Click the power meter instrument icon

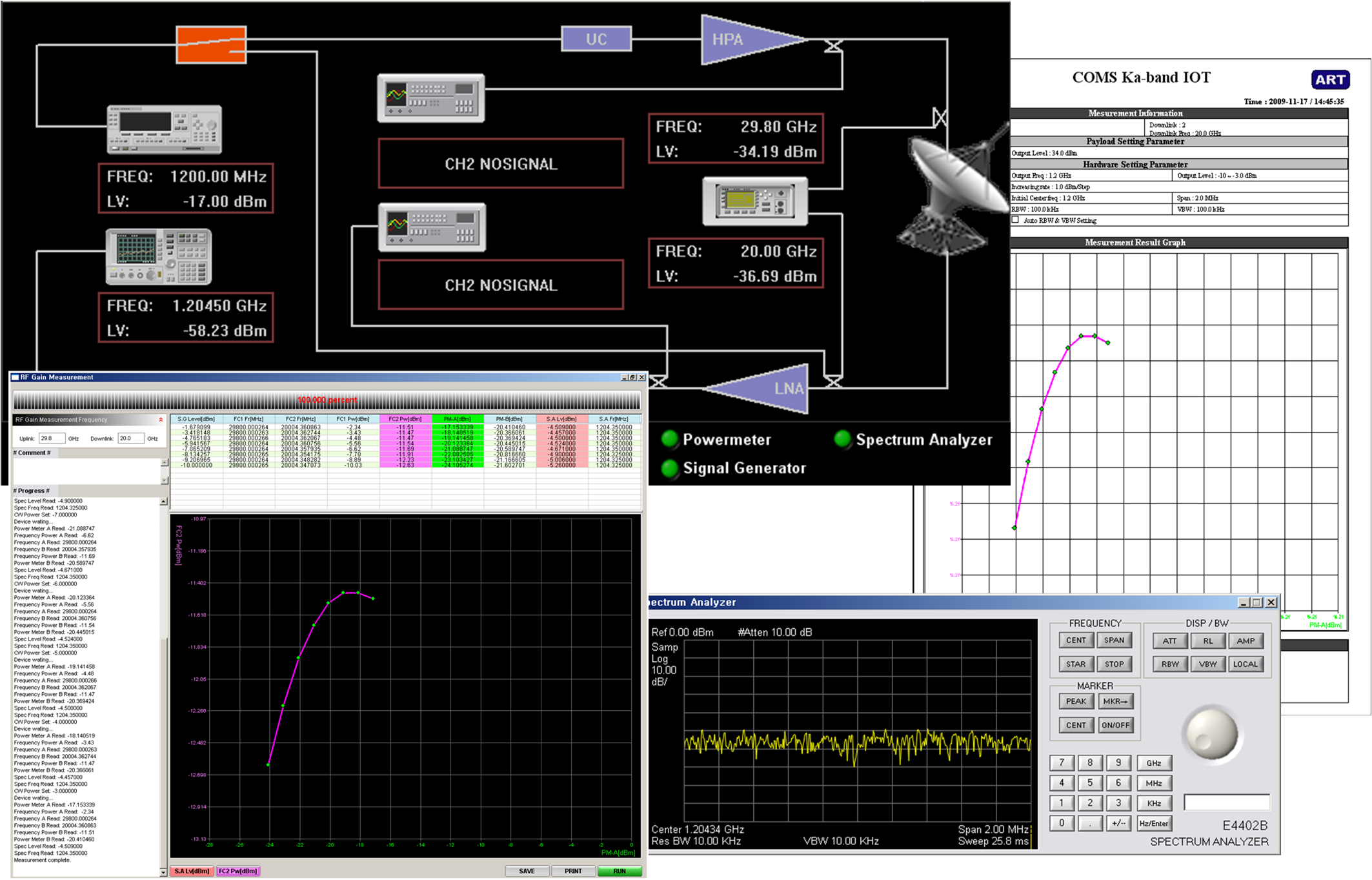click(754, 201)
